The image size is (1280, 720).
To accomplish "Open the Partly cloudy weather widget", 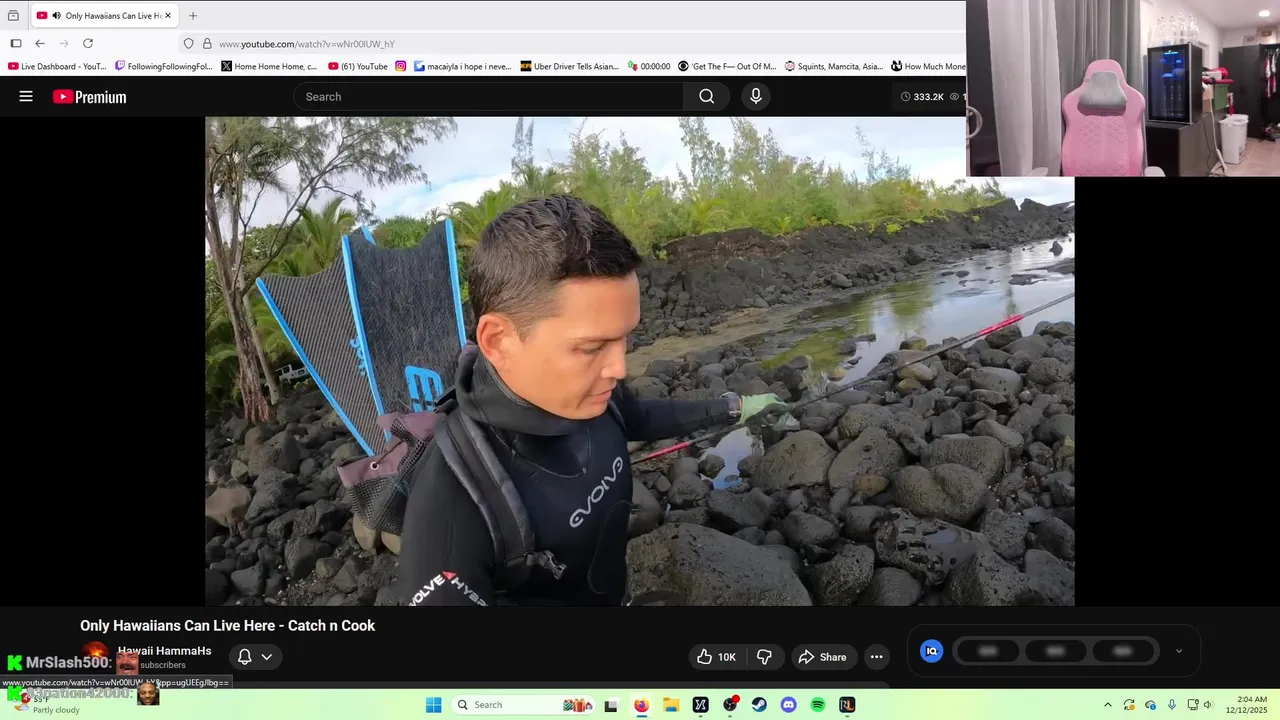I will [x=45, y=705].
